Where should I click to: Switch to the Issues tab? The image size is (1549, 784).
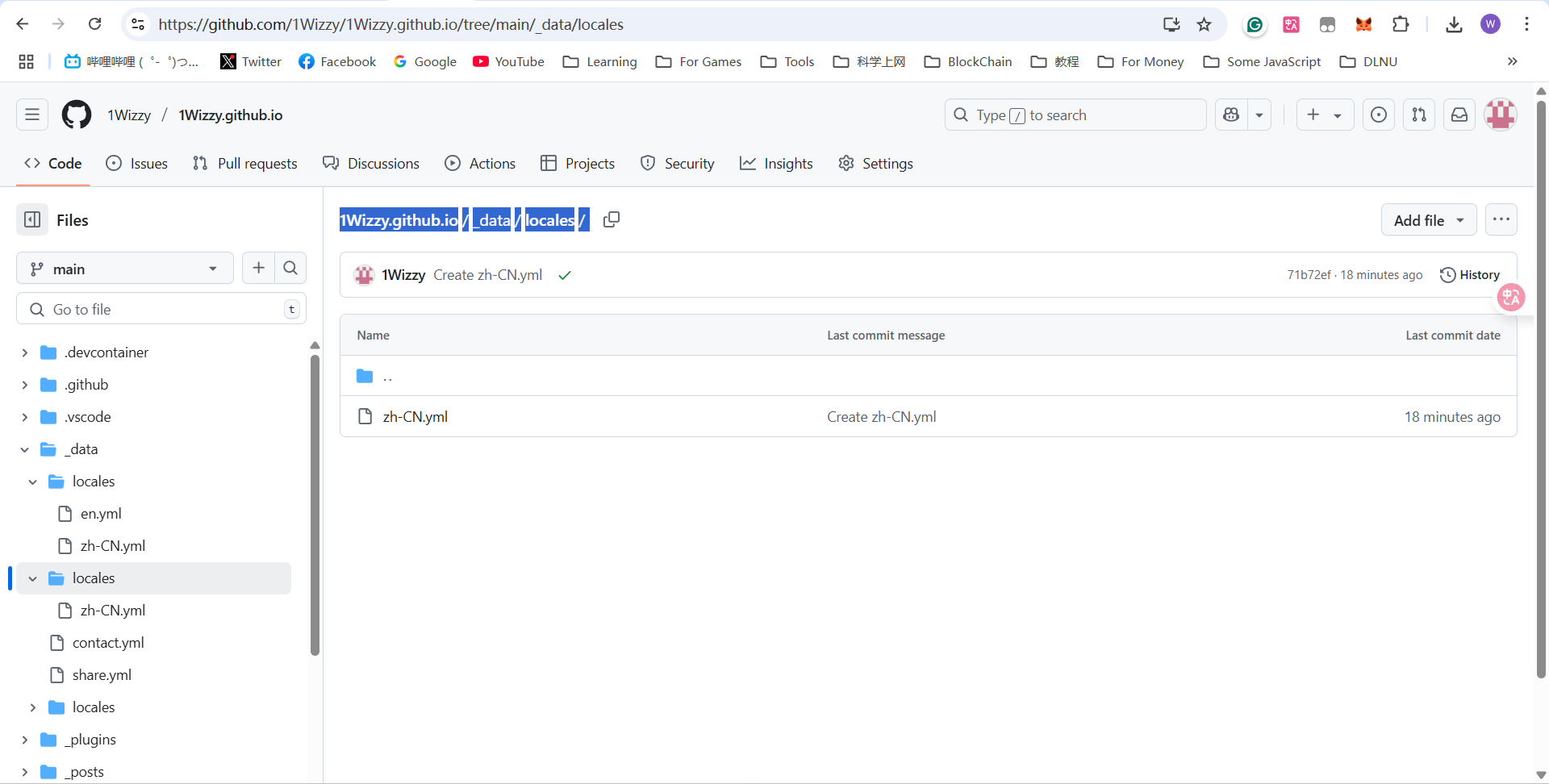pyautogui.click(x=137, y=163)
